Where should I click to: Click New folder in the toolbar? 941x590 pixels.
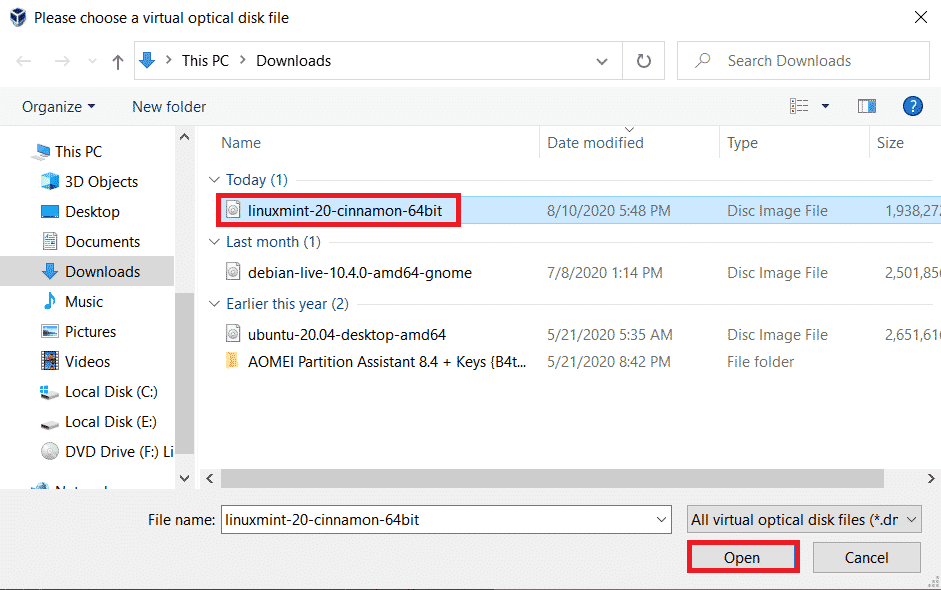coord(169,107)
